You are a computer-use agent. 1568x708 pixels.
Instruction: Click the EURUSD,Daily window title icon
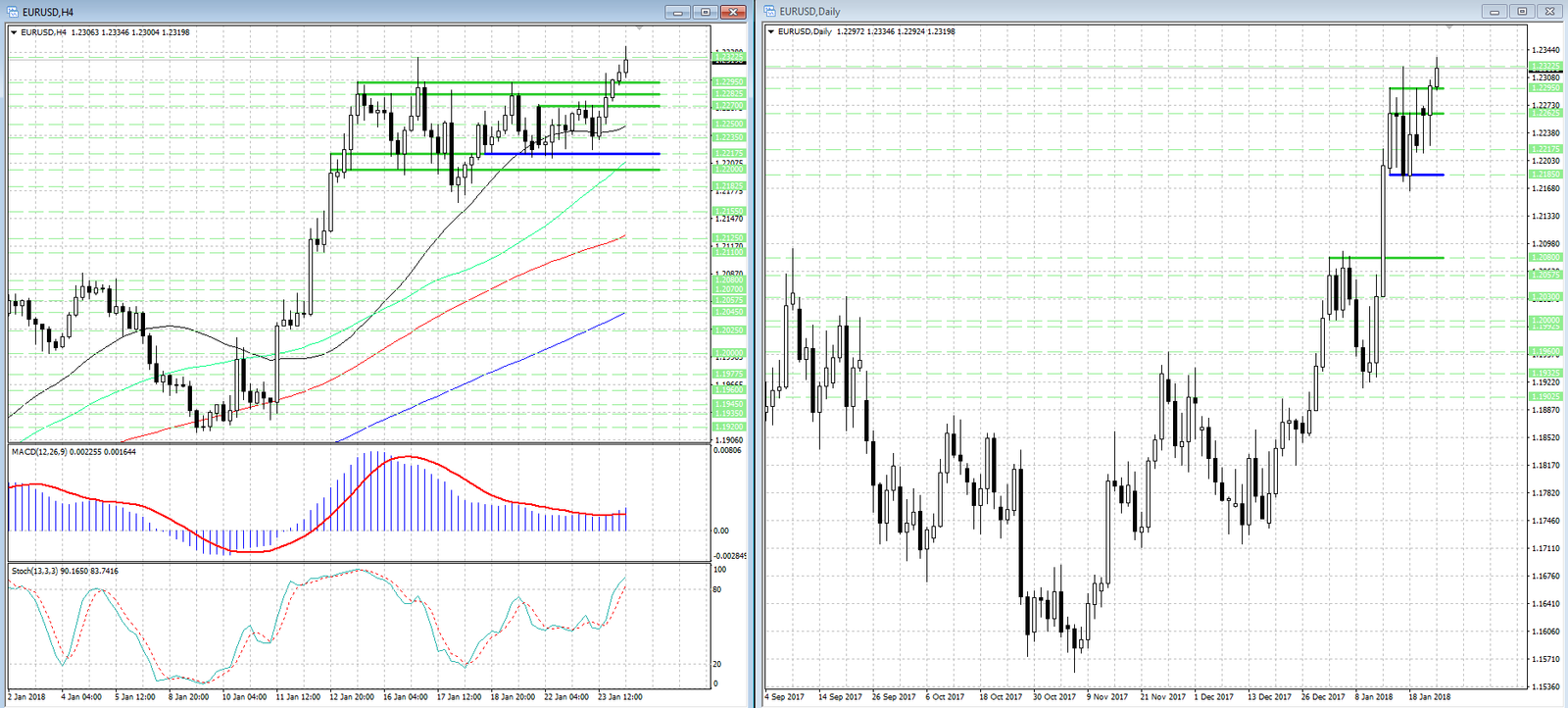(x=770, y=12)
